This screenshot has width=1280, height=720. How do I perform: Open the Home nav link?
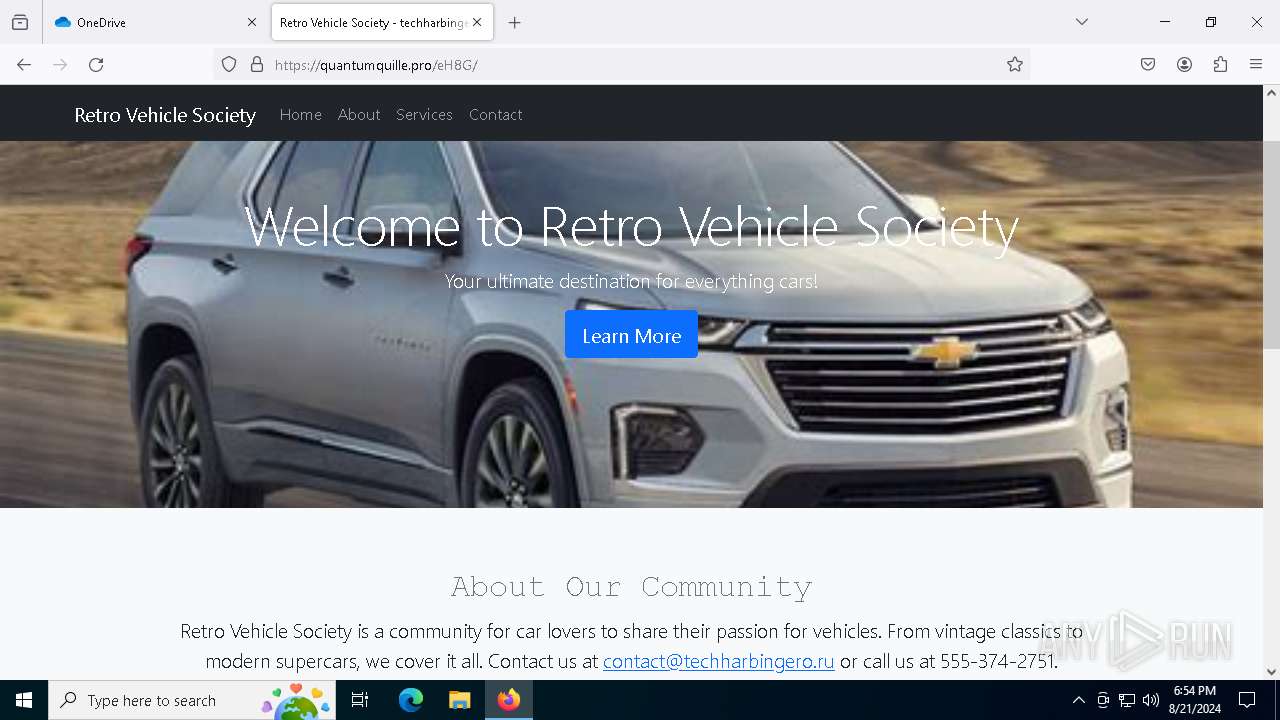click(x=301, y=114)
